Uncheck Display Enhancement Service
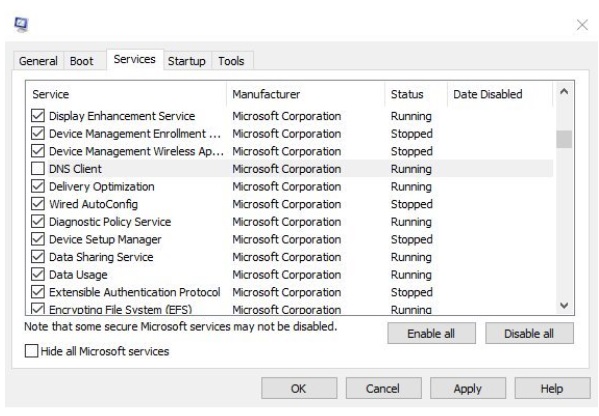This screenshot has height=416, width=599. click(38, 116)
